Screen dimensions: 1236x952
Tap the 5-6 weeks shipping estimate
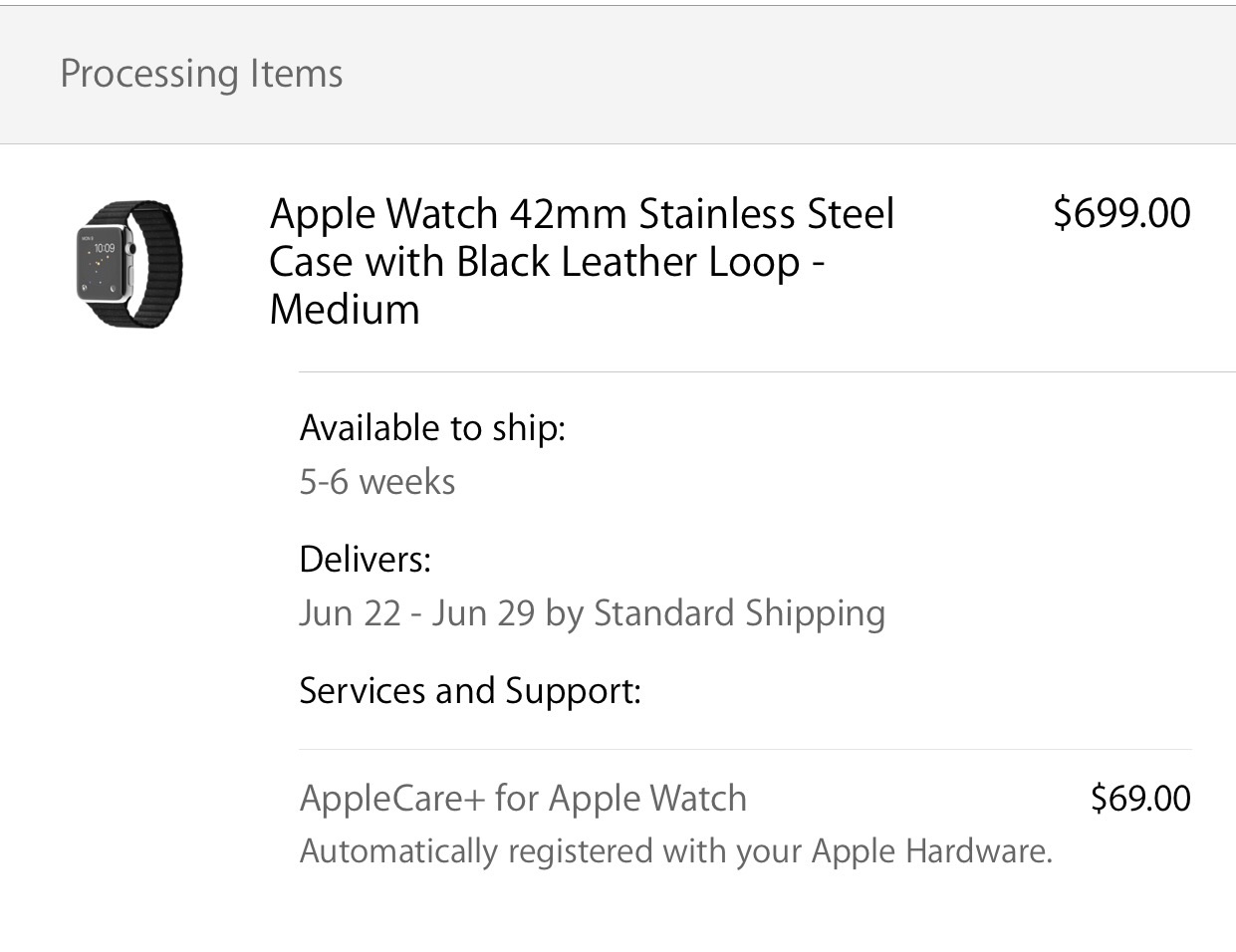(377, 482)
